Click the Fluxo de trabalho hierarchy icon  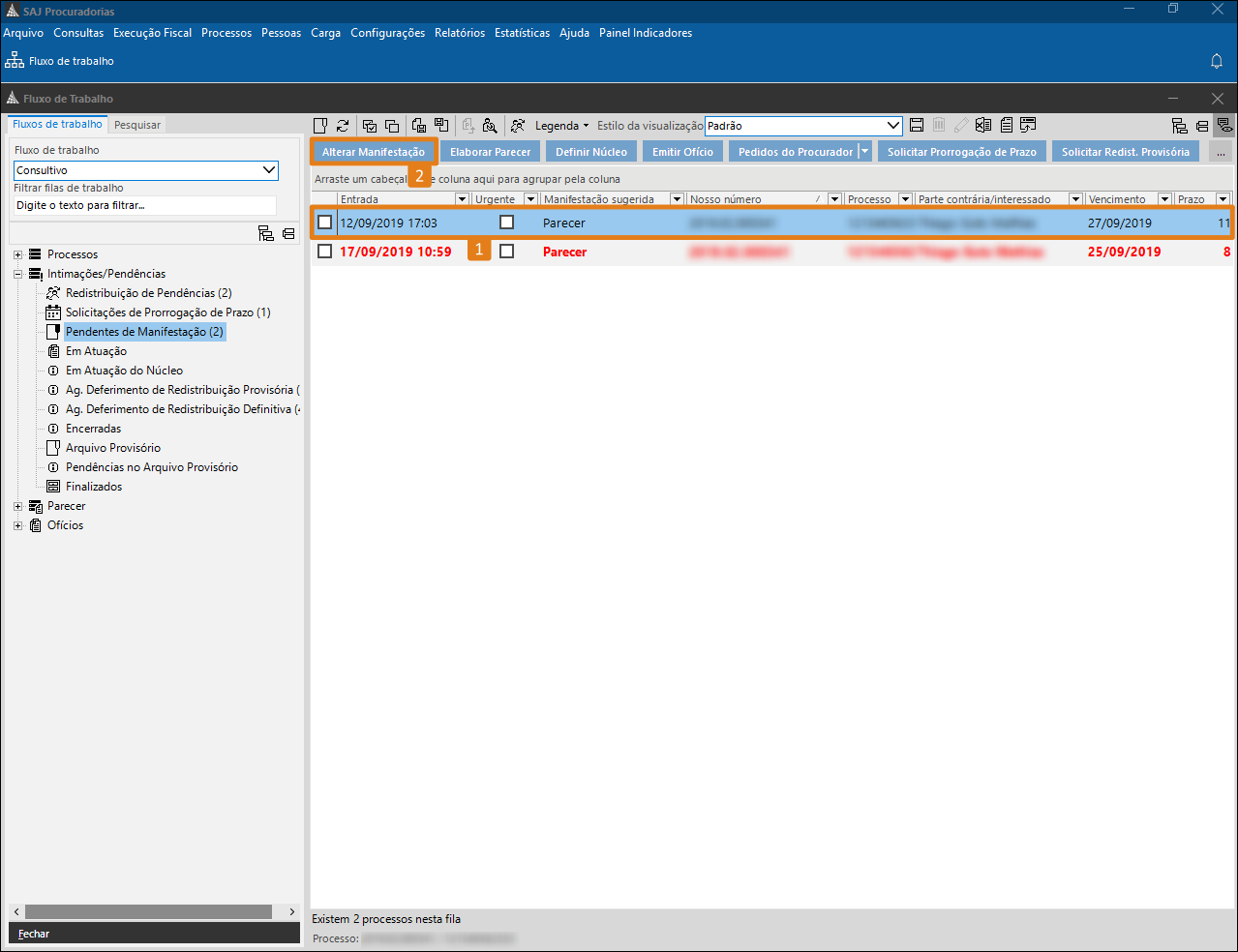(15, 61)
